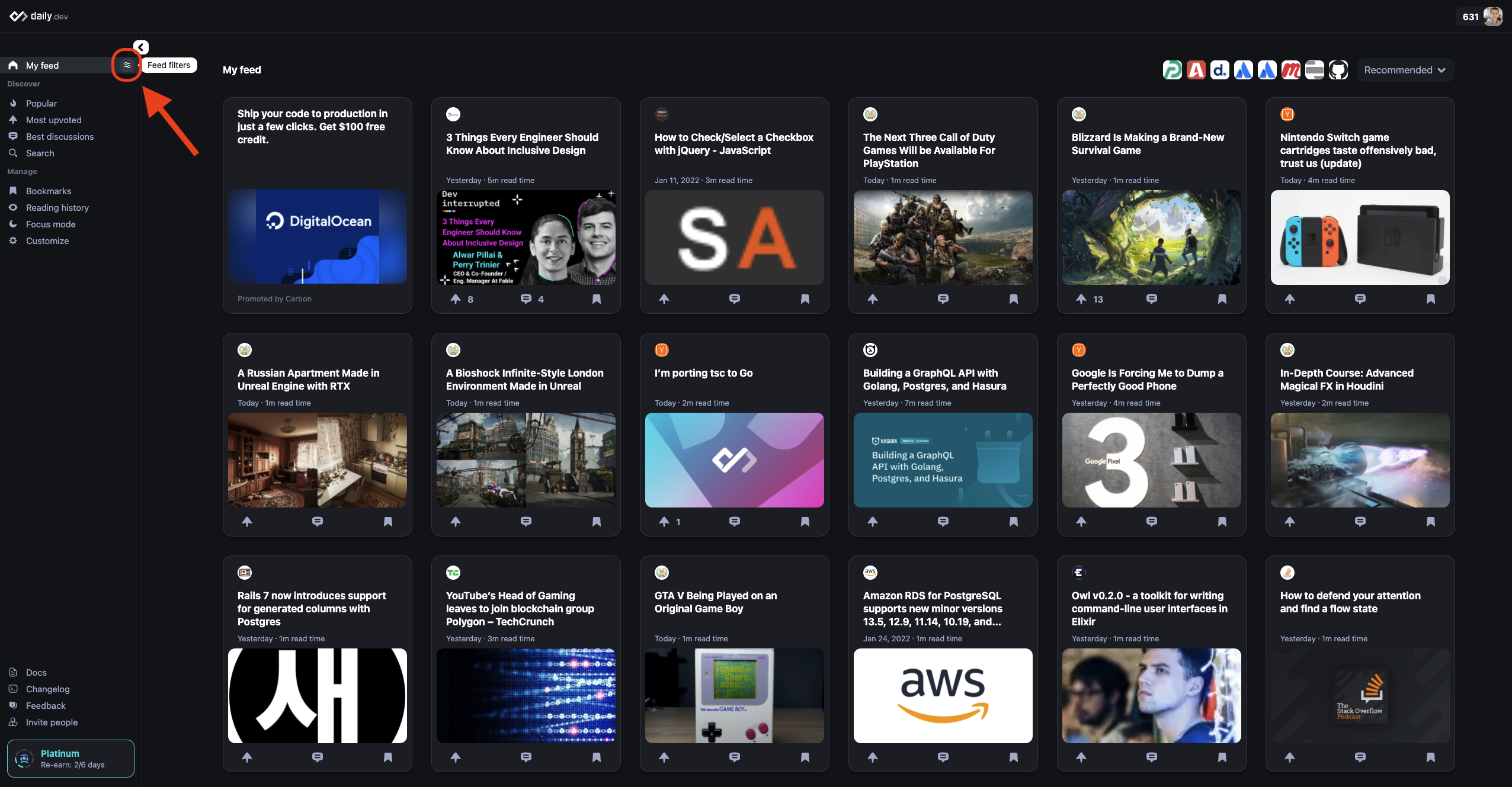Bookmark the Bioshock London Environment post
Viewport: 1512px width, 787px height.
click(x=597, y=522)
